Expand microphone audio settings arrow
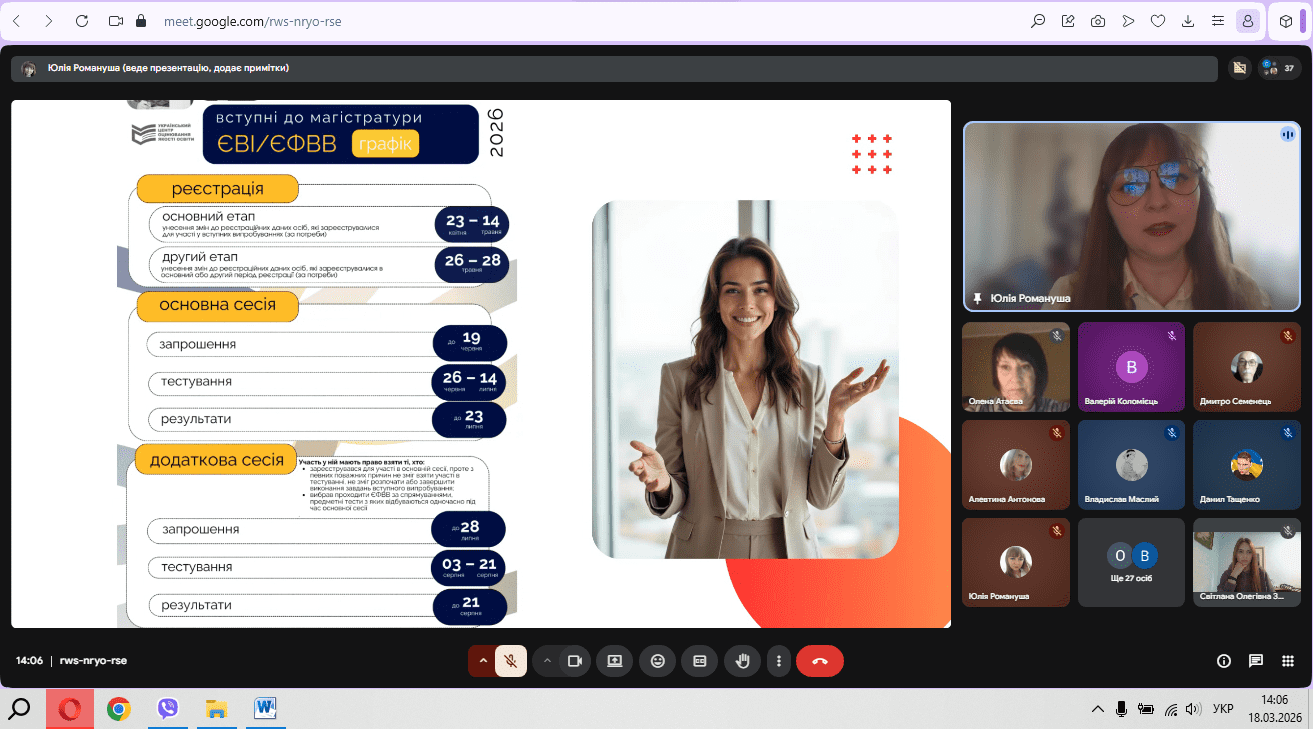The height and width of the screenshot is (729, 1313). 483,661
